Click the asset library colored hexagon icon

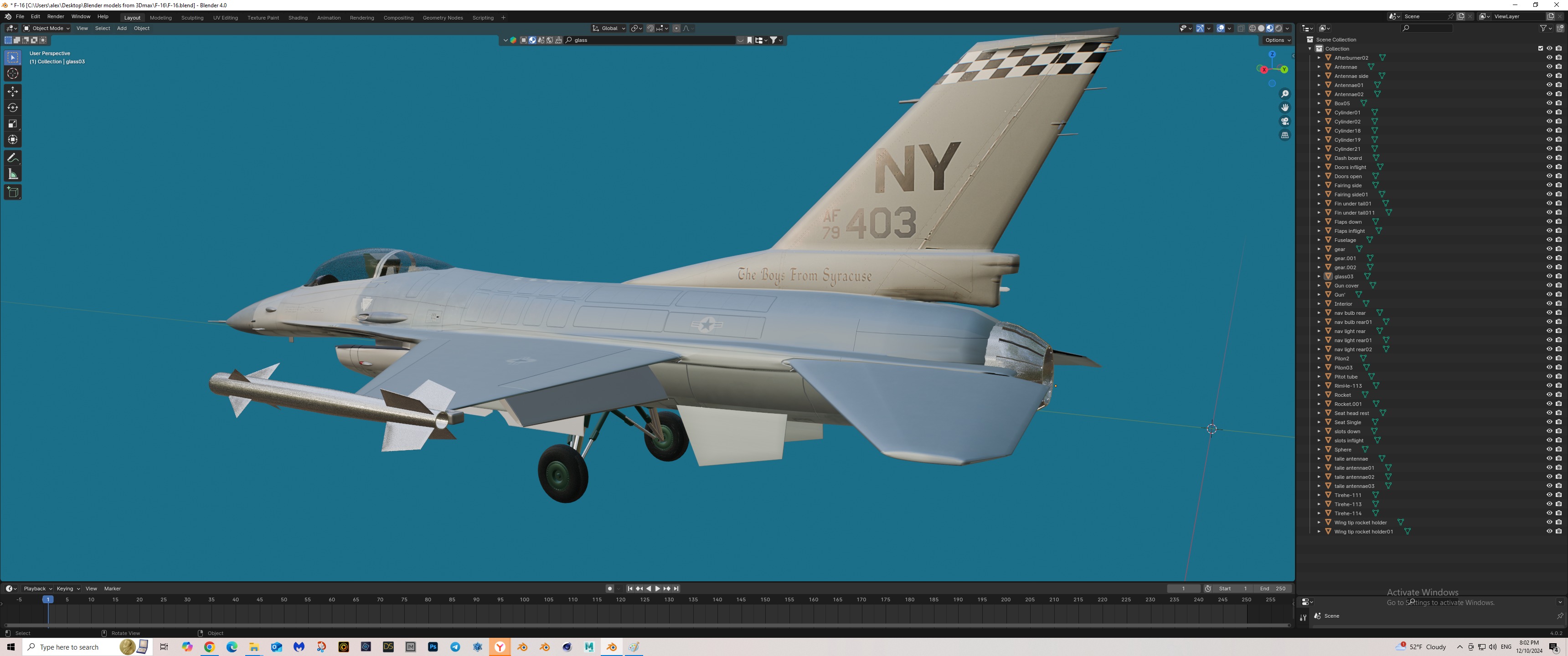[x=513, y=40]
